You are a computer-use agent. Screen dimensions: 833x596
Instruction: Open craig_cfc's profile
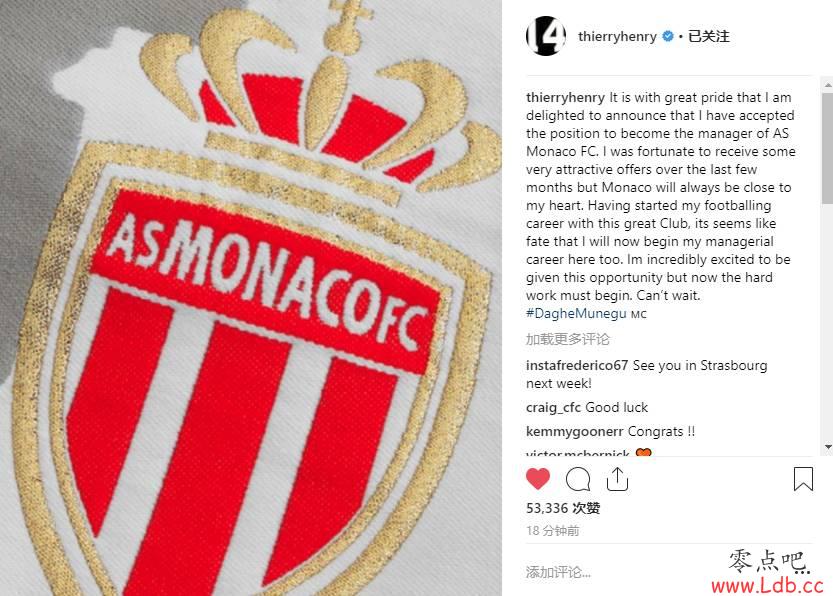point(553,407)
